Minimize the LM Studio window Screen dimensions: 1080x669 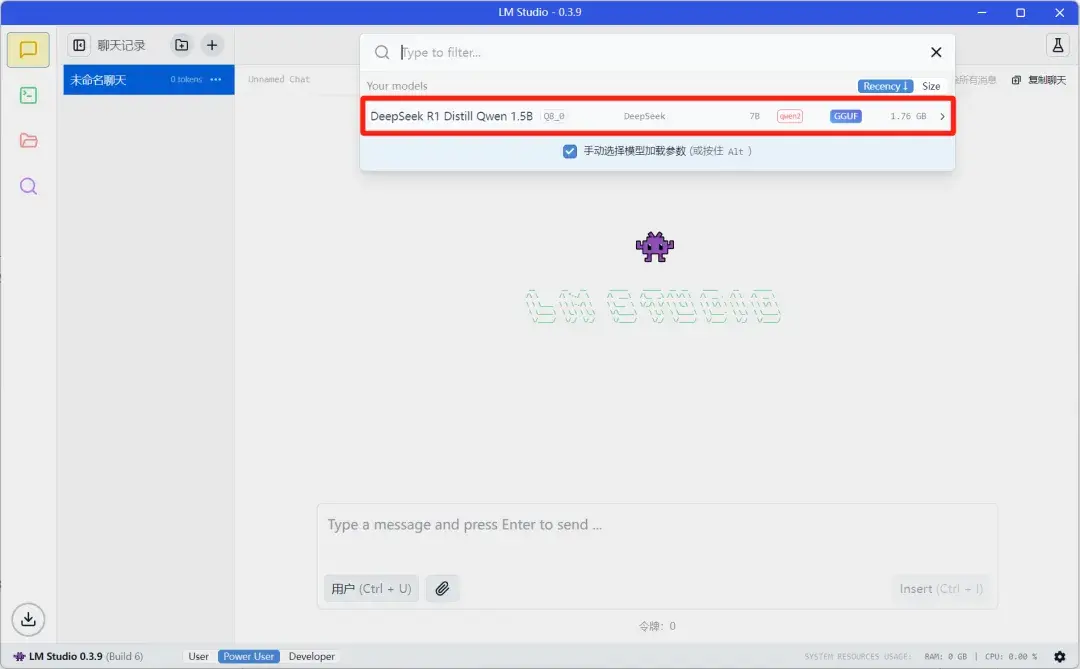982,12
